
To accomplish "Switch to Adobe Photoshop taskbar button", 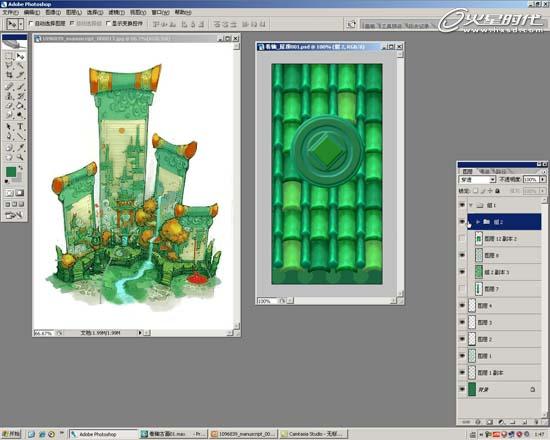I will pyautogui.click(x=103, y=434).
